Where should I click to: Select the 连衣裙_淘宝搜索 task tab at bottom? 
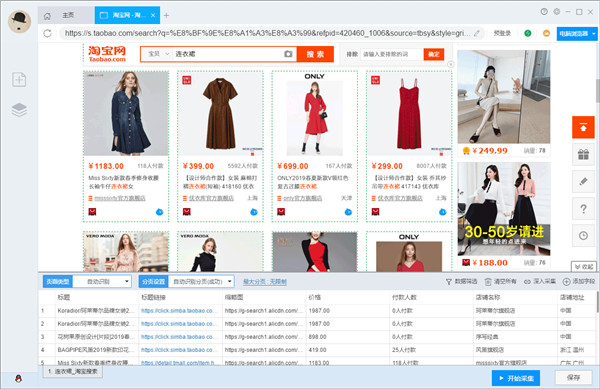click(x=73, y=371)
